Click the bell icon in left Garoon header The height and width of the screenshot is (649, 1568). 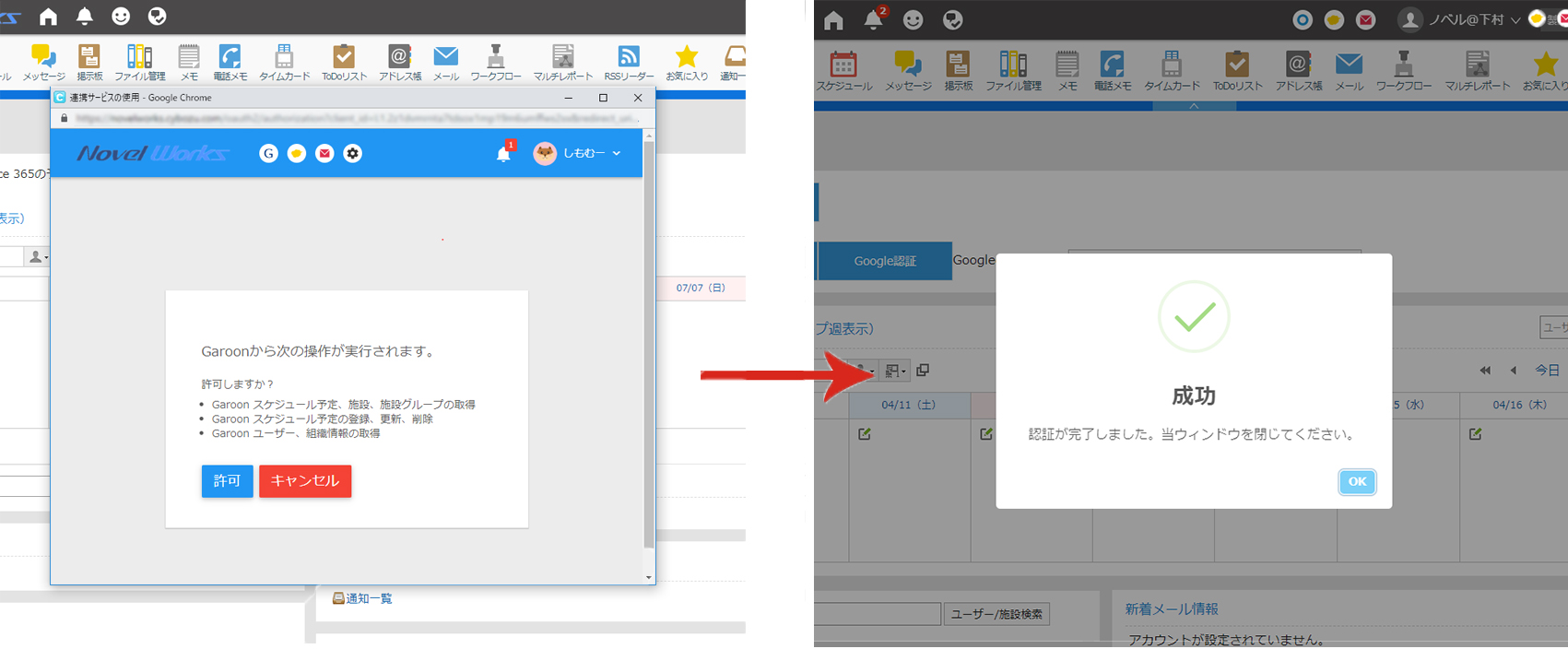coord(85,17)
